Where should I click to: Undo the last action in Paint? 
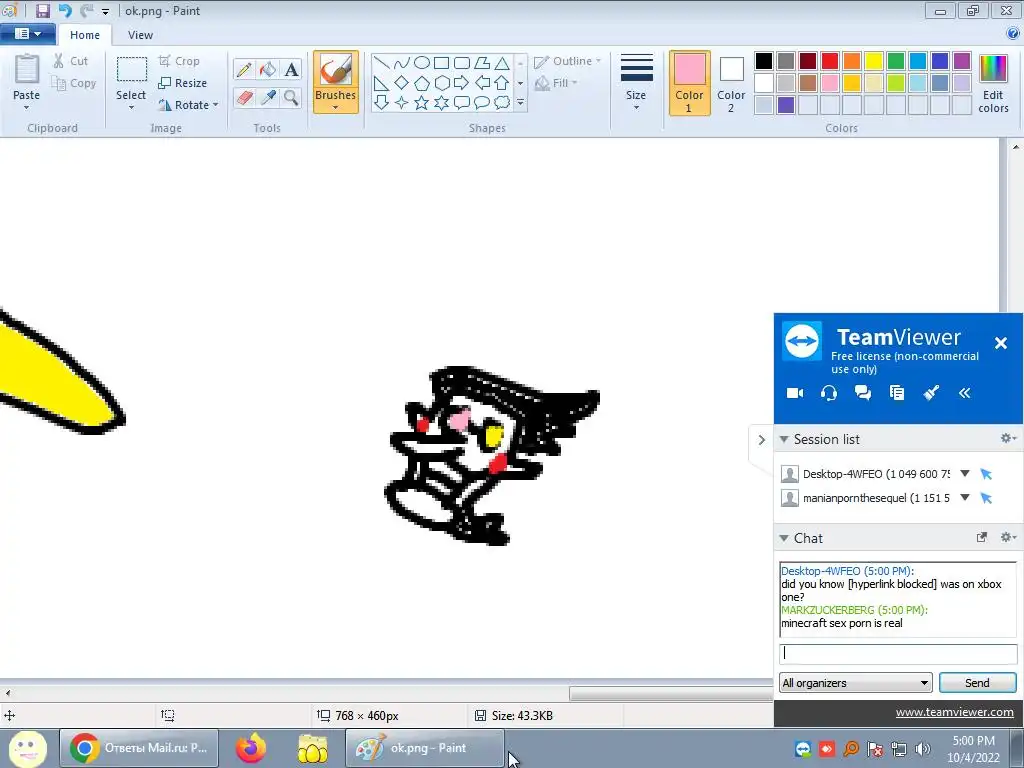65,10
